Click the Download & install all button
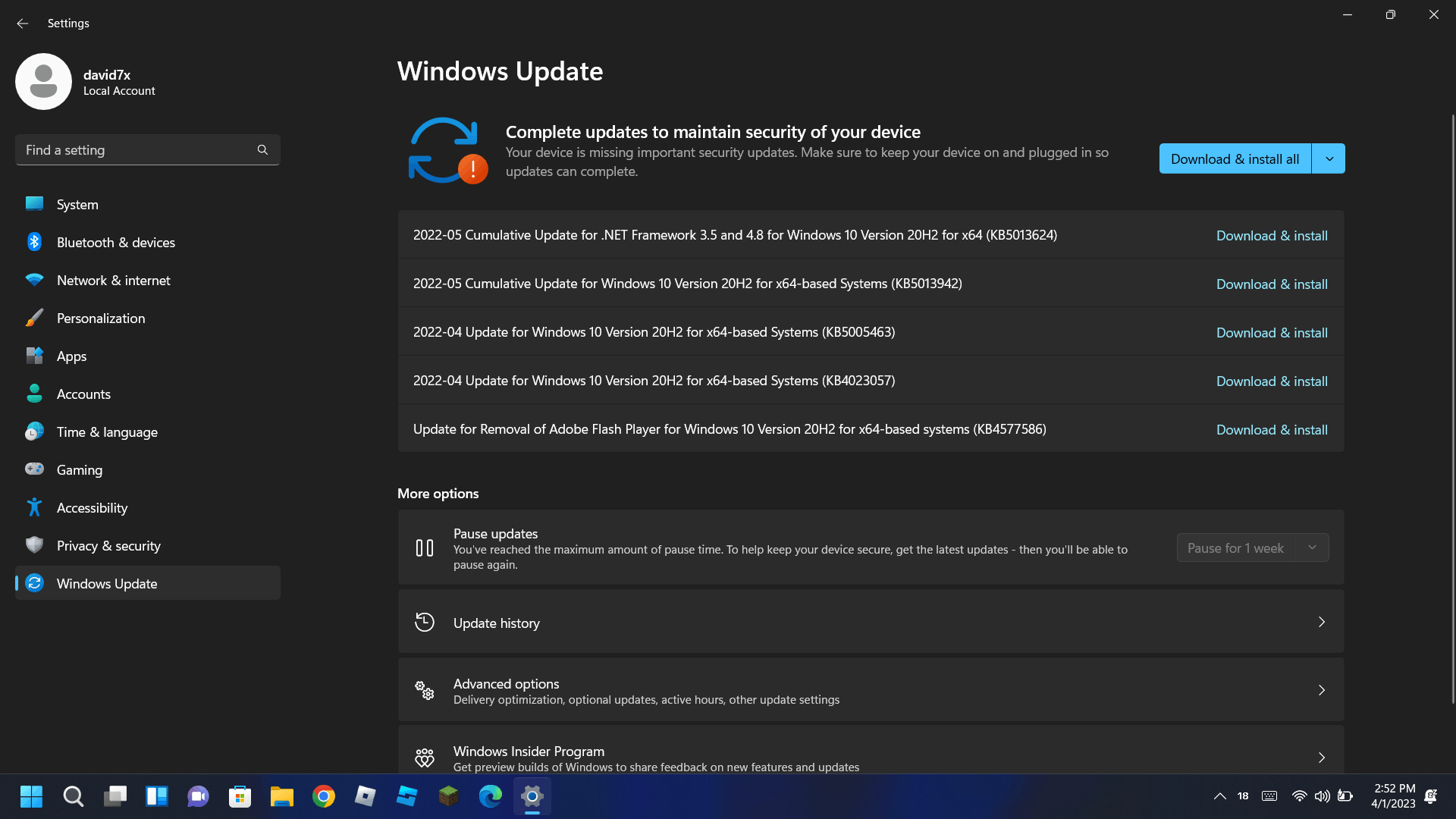Screen dimensions: 1456x819 coord(1235,158)
